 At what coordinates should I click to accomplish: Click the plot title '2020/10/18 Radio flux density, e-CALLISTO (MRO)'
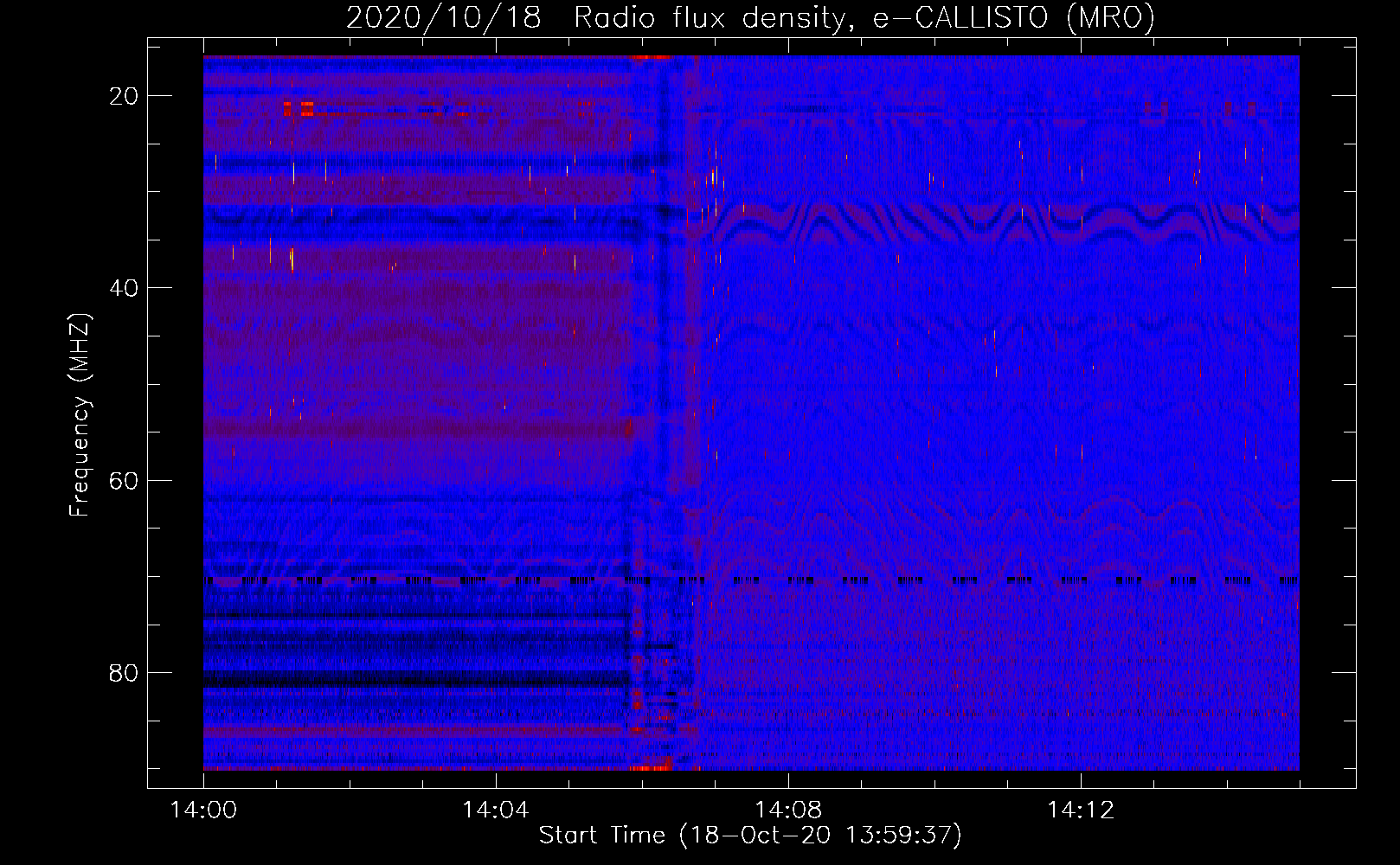(x=750, y=18)
